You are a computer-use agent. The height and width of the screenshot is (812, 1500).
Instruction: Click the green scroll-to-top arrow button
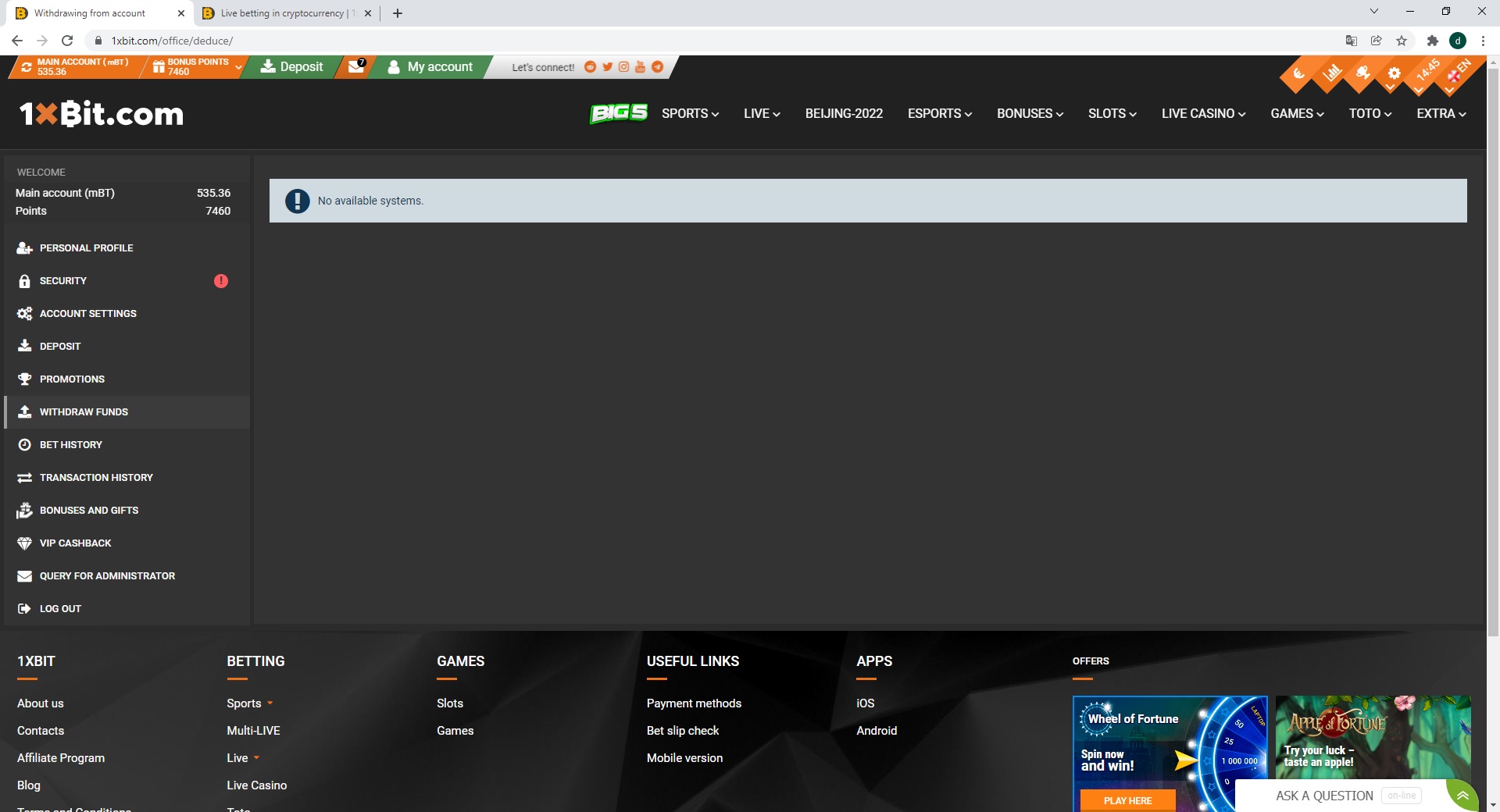(1462, 796)
